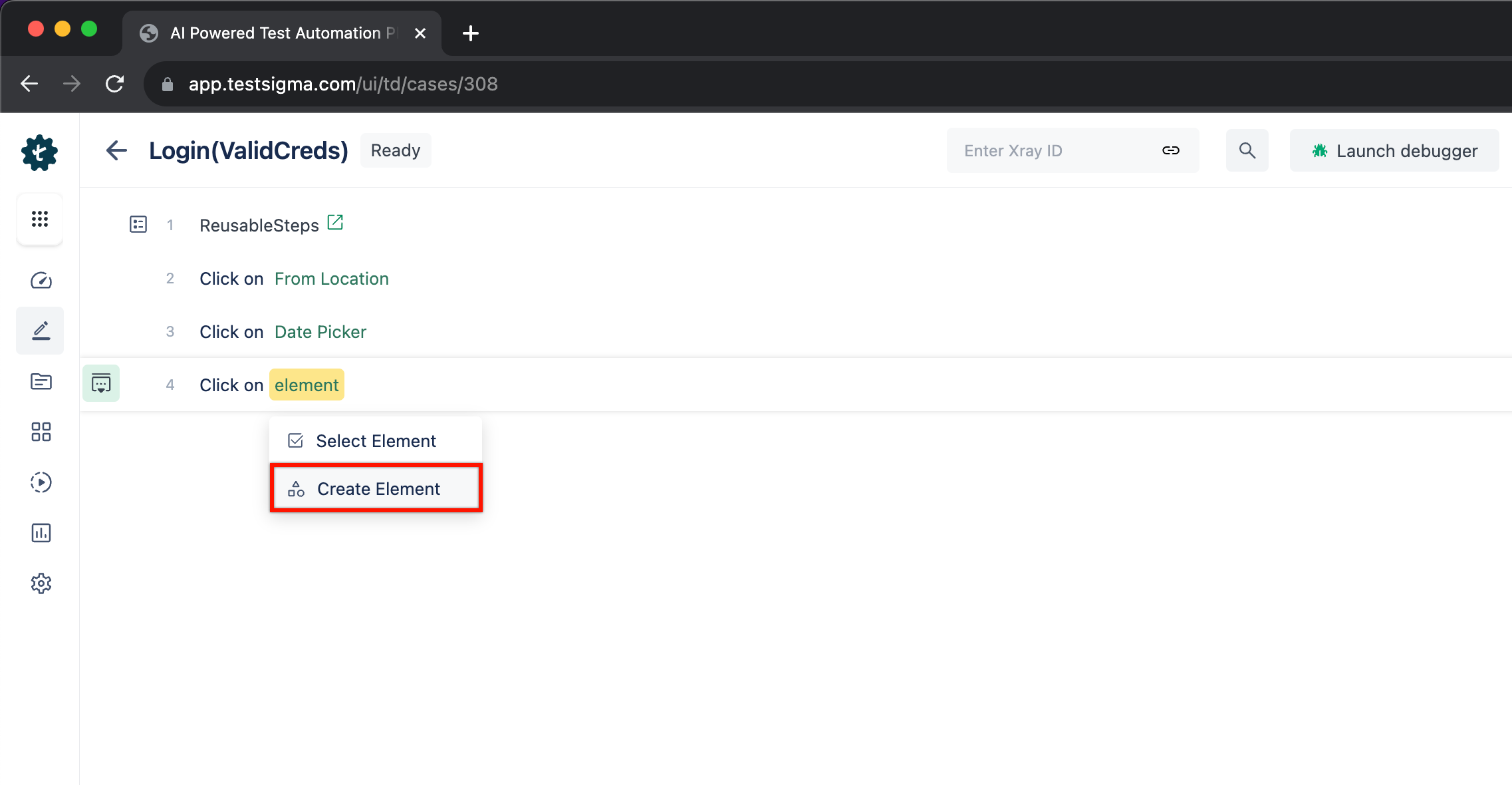This screenshot has height=785, width=1512.
Task: Click the back arrow to navigate away
Action: point(117,150)
